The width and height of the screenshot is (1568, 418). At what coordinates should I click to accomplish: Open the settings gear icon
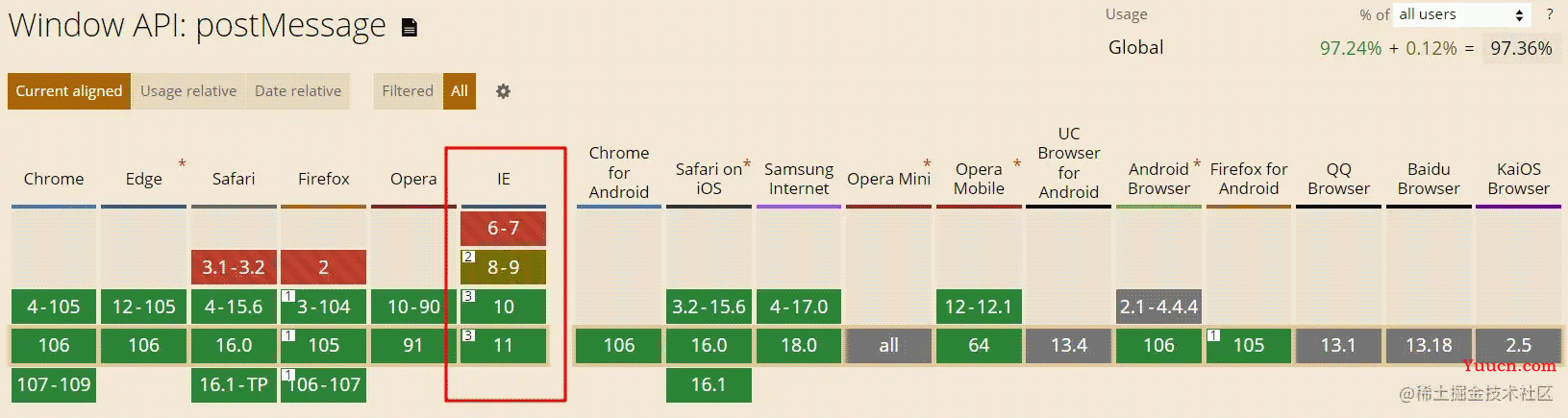[503, 91]
